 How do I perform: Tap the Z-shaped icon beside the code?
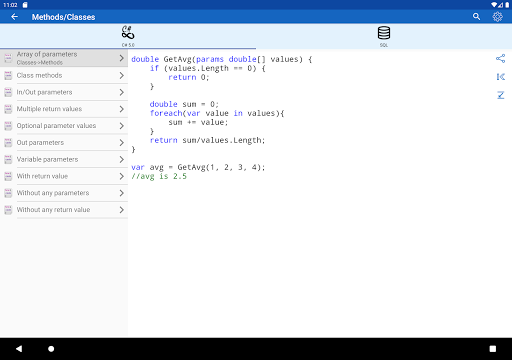tap(500, 95)
